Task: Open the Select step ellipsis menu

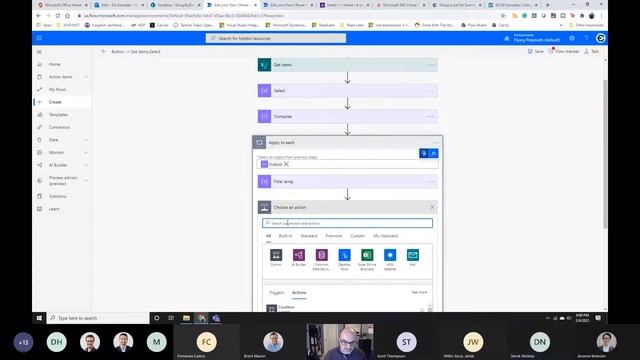Action: pos(431,91)
